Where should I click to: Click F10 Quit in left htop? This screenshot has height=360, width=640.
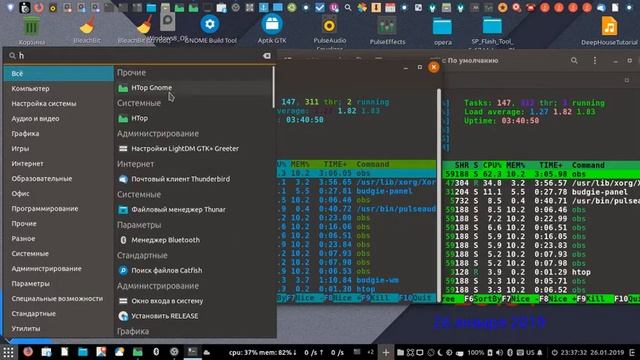click(x=416, y=298)
